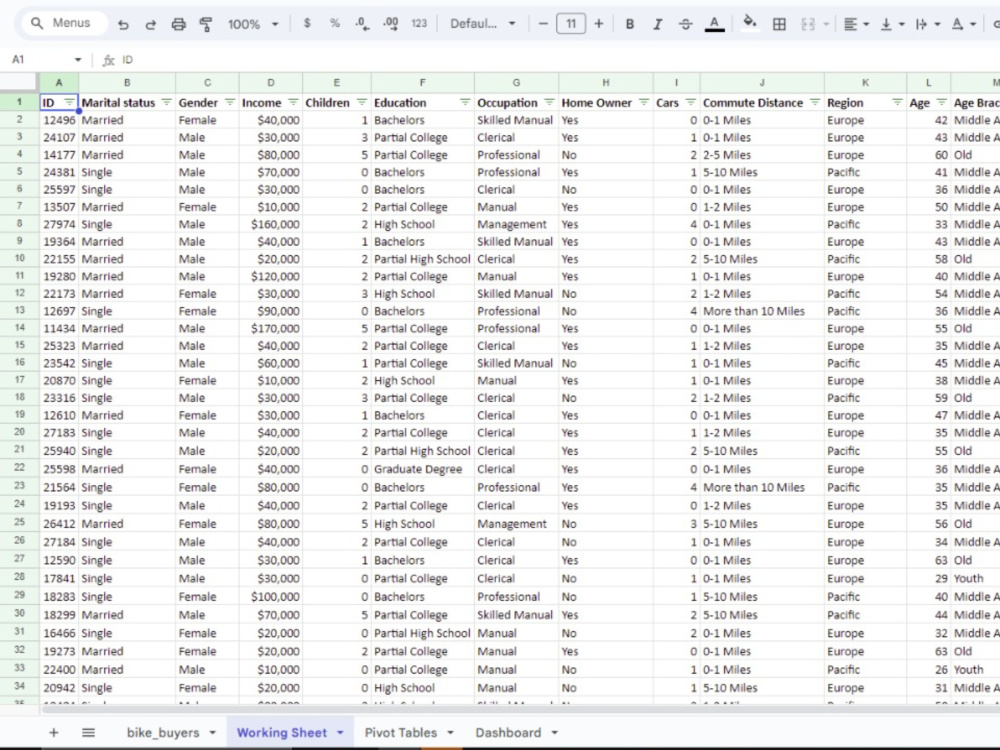Open filter for Cars column
The height and width of the screenshot is (750, 1000).
pyautogui.click(x=691, y=103)
